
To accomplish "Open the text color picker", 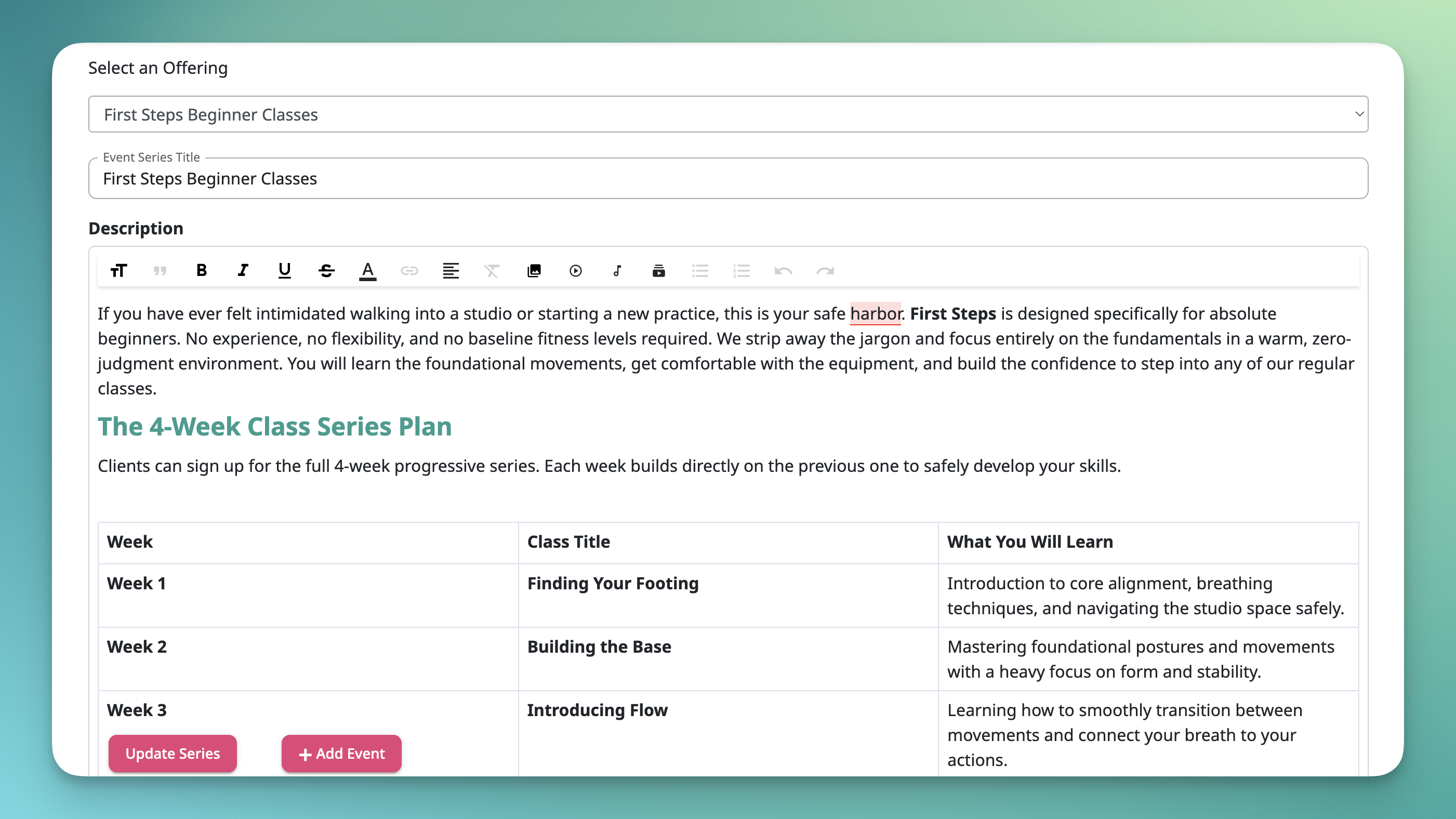I will pyautogui.click(x=368, y=271).
